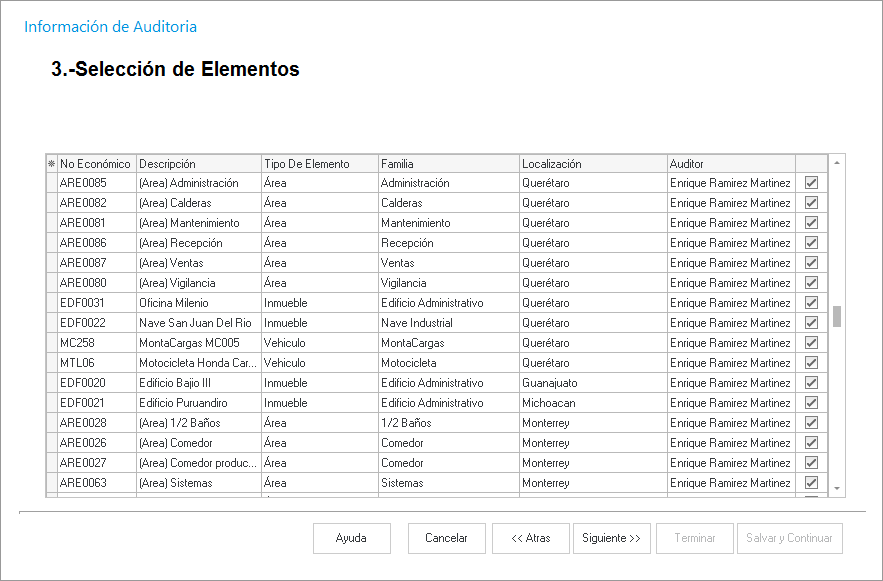The image size is (883, 581).
Task: Toggle checkbox for MontaCargas MC005 row
Action: [x=811, y=343]
